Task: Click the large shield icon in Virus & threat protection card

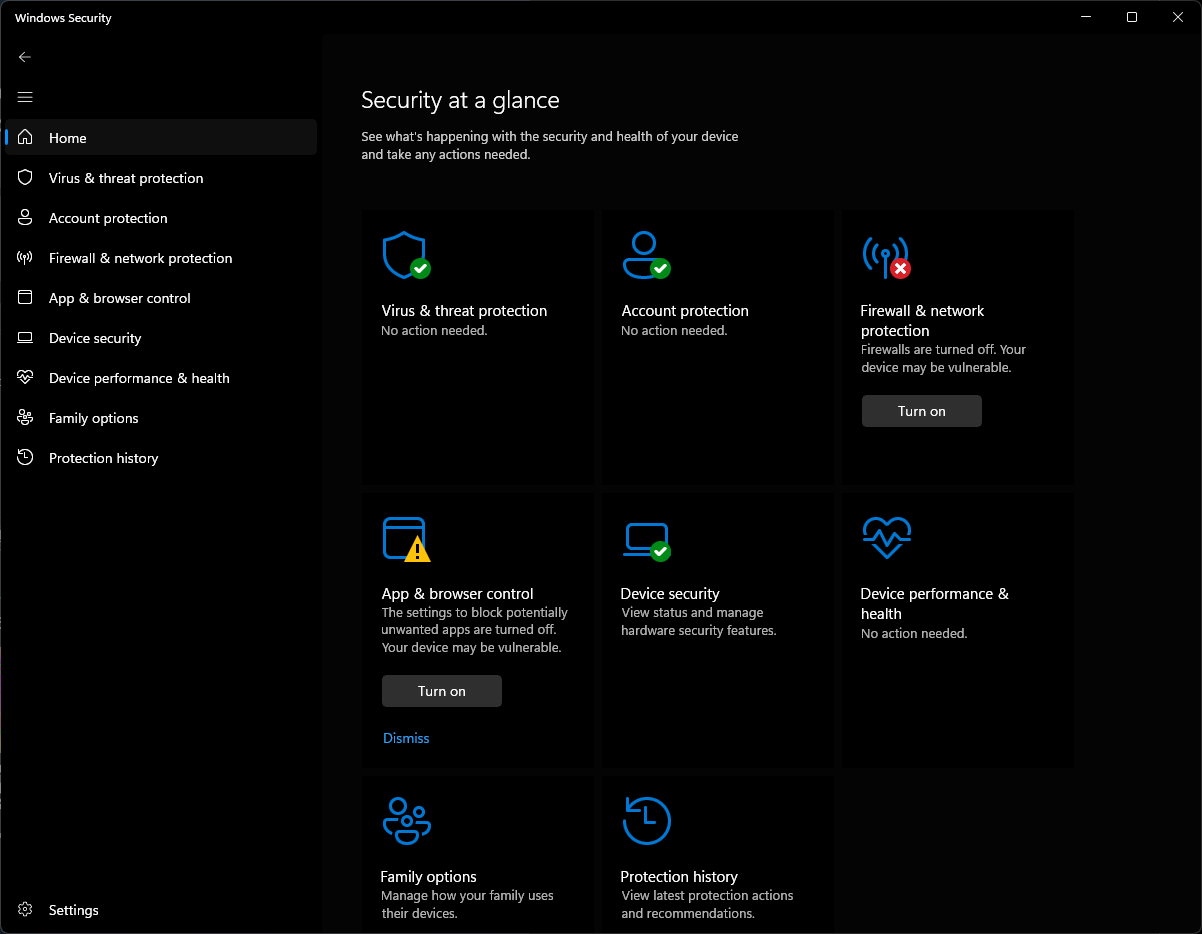Action: click(406, 256)
